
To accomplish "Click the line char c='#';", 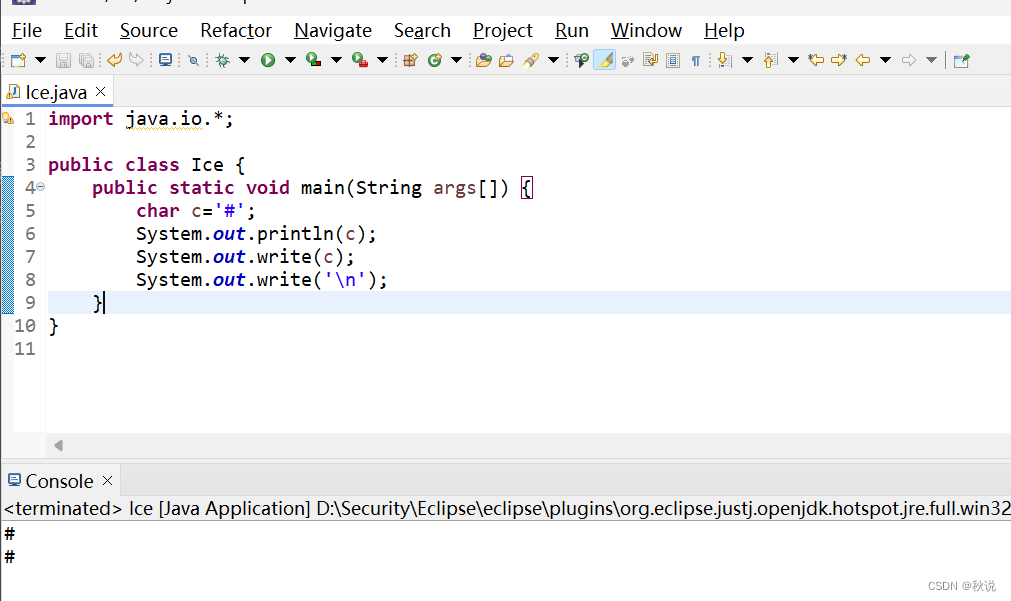I will point(195,211).
